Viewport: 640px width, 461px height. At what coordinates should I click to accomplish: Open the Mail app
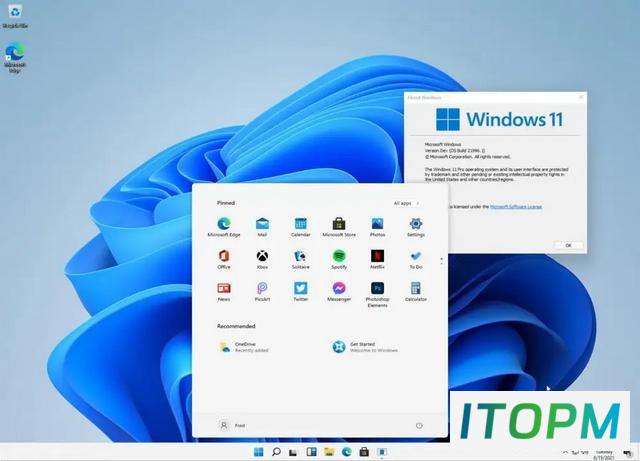click(262, 227)
